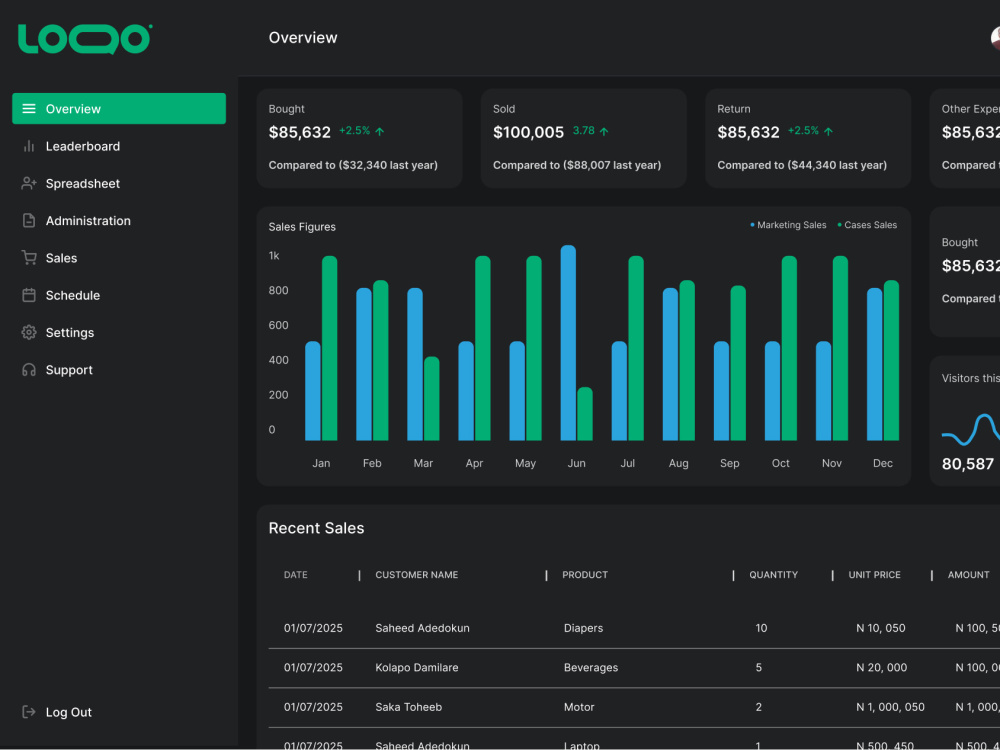Viewport: 1000px width, 750px height.
Task: Select the Sold $100,005 summary card
Action: (584, 138)
